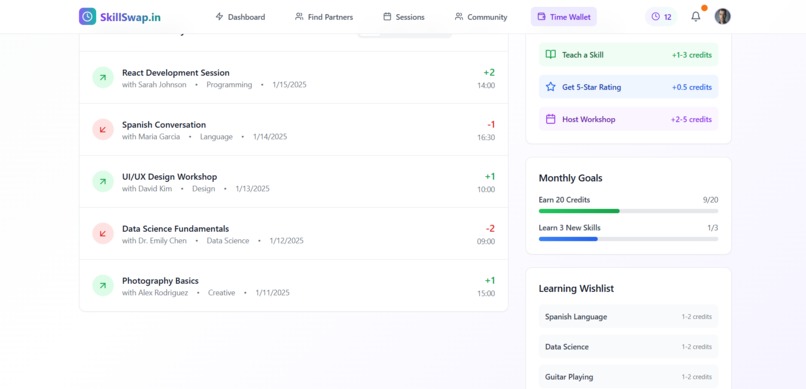
Task: Click the Learning Wishlist heading
Action: coord(576,288)
